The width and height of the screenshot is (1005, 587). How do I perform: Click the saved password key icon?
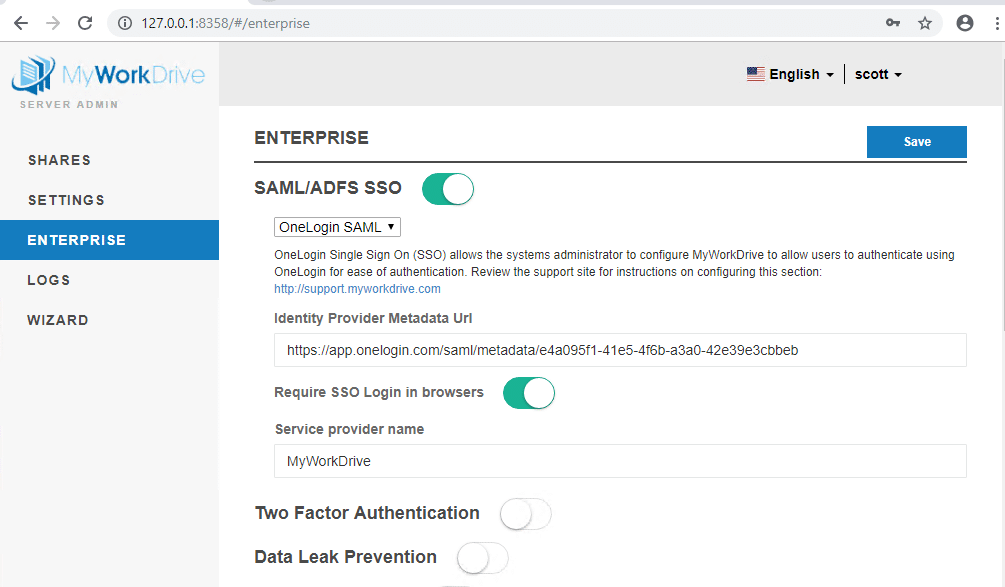point(893,23)
